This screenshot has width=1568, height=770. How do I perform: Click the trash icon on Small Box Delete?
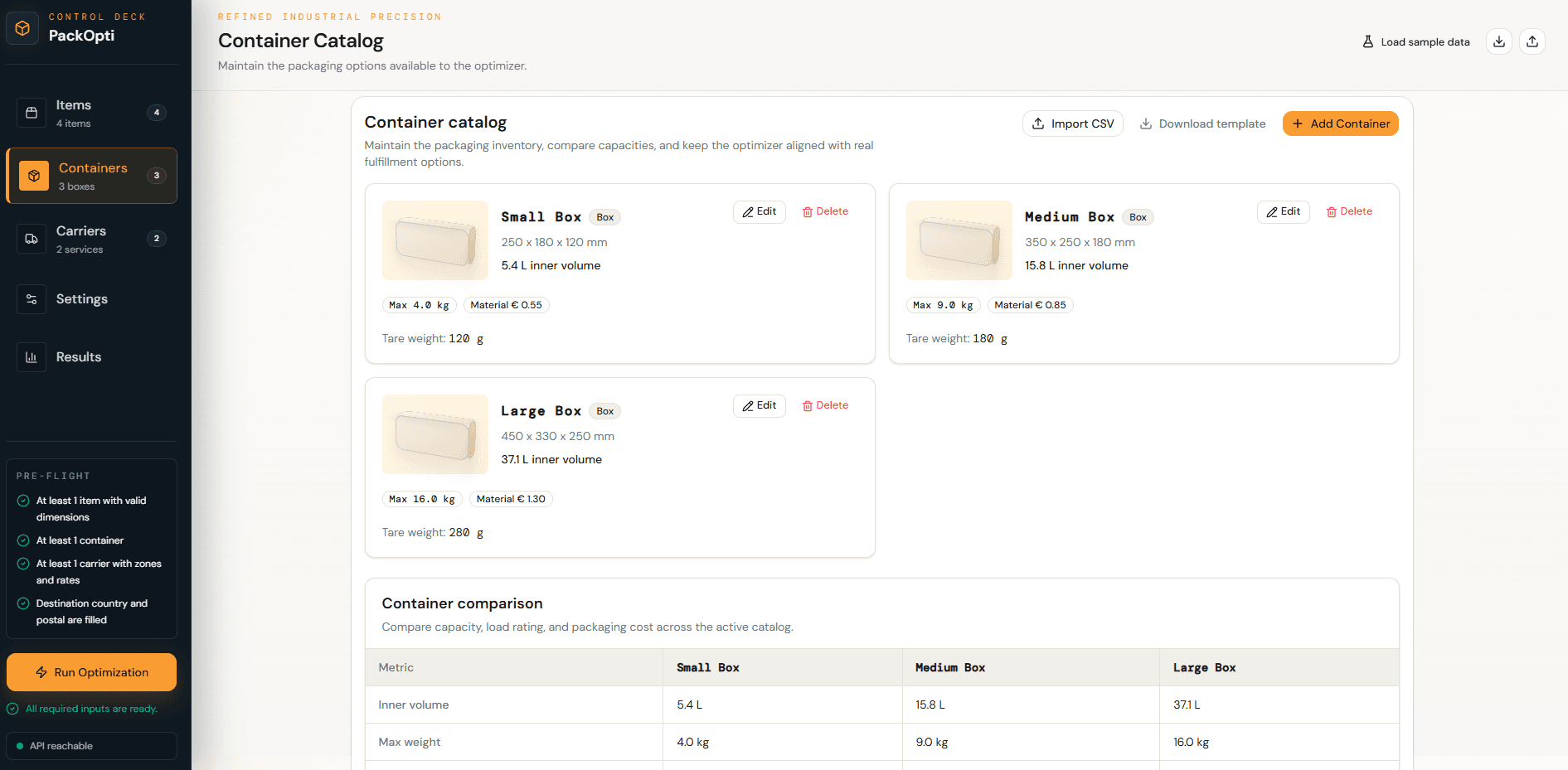coord(808,212)
